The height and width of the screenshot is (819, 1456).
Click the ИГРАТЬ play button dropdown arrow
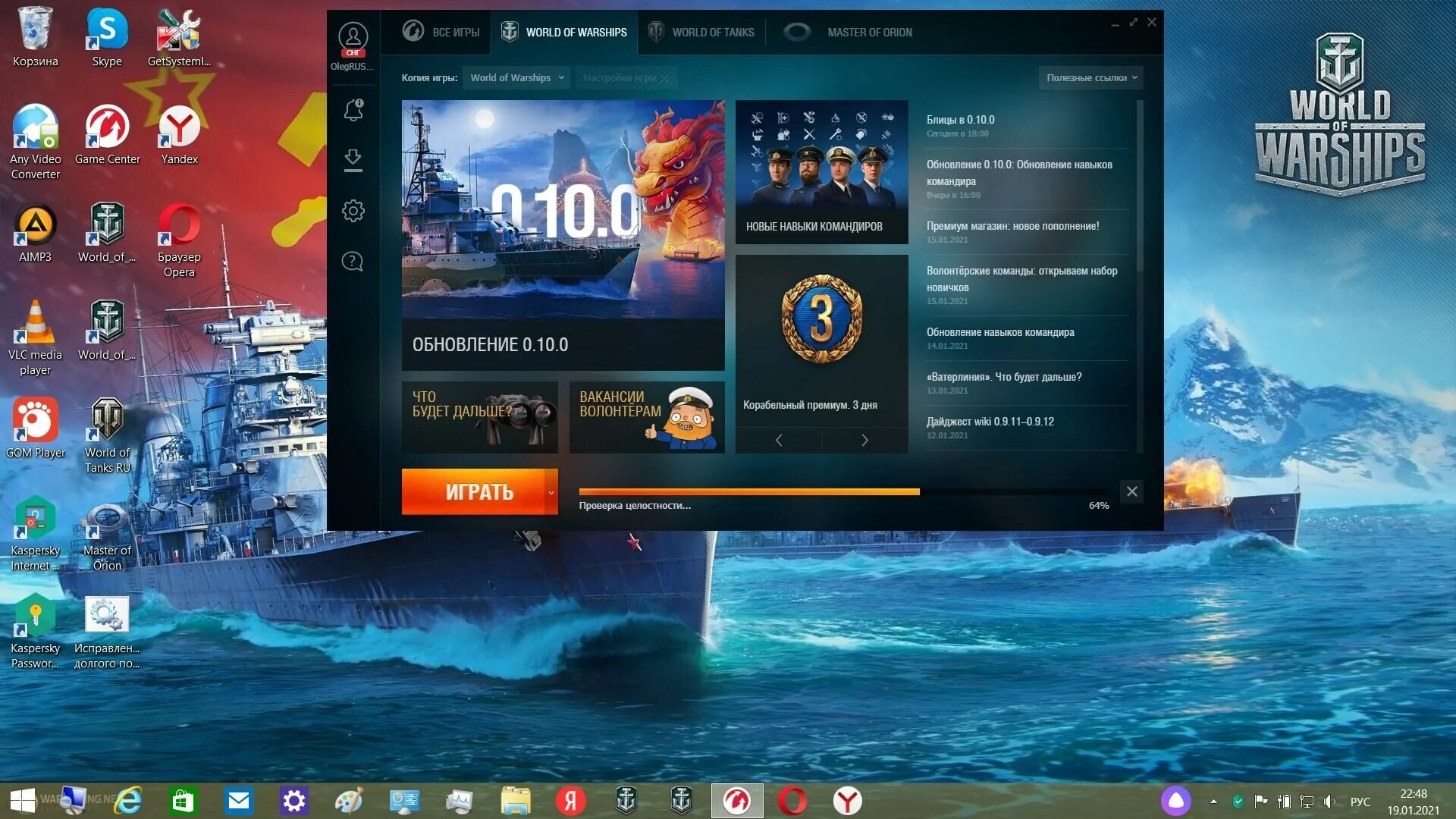click(550, 491)
